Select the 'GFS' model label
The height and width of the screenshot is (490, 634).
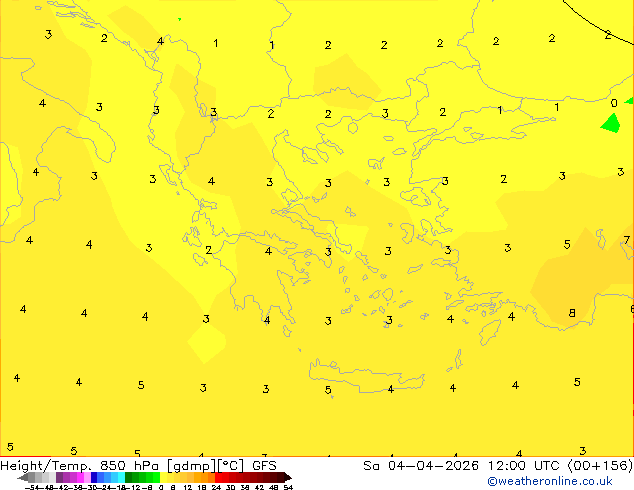pos(264,466)
